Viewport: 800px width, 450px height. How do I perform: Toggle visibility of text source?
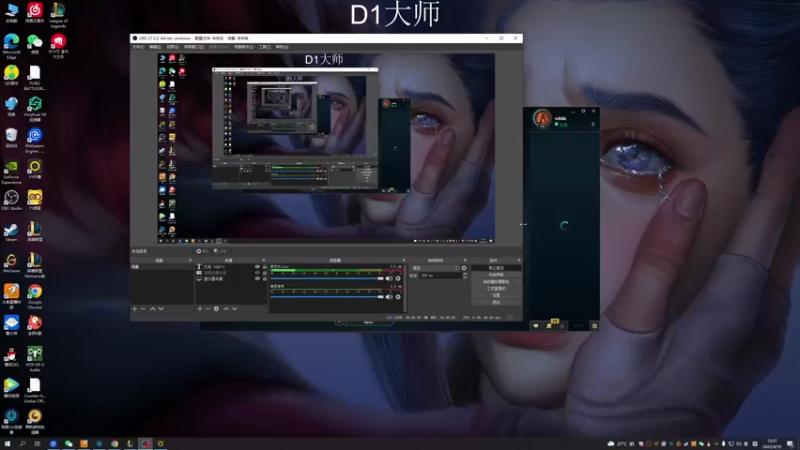257,267
